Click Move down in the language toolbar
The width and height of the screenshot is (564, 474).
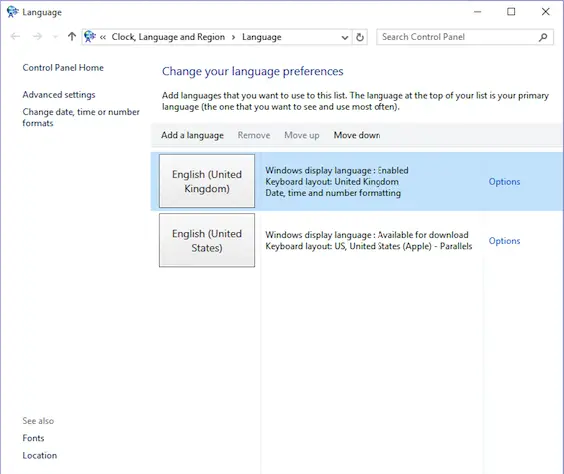tap(357, 135)
